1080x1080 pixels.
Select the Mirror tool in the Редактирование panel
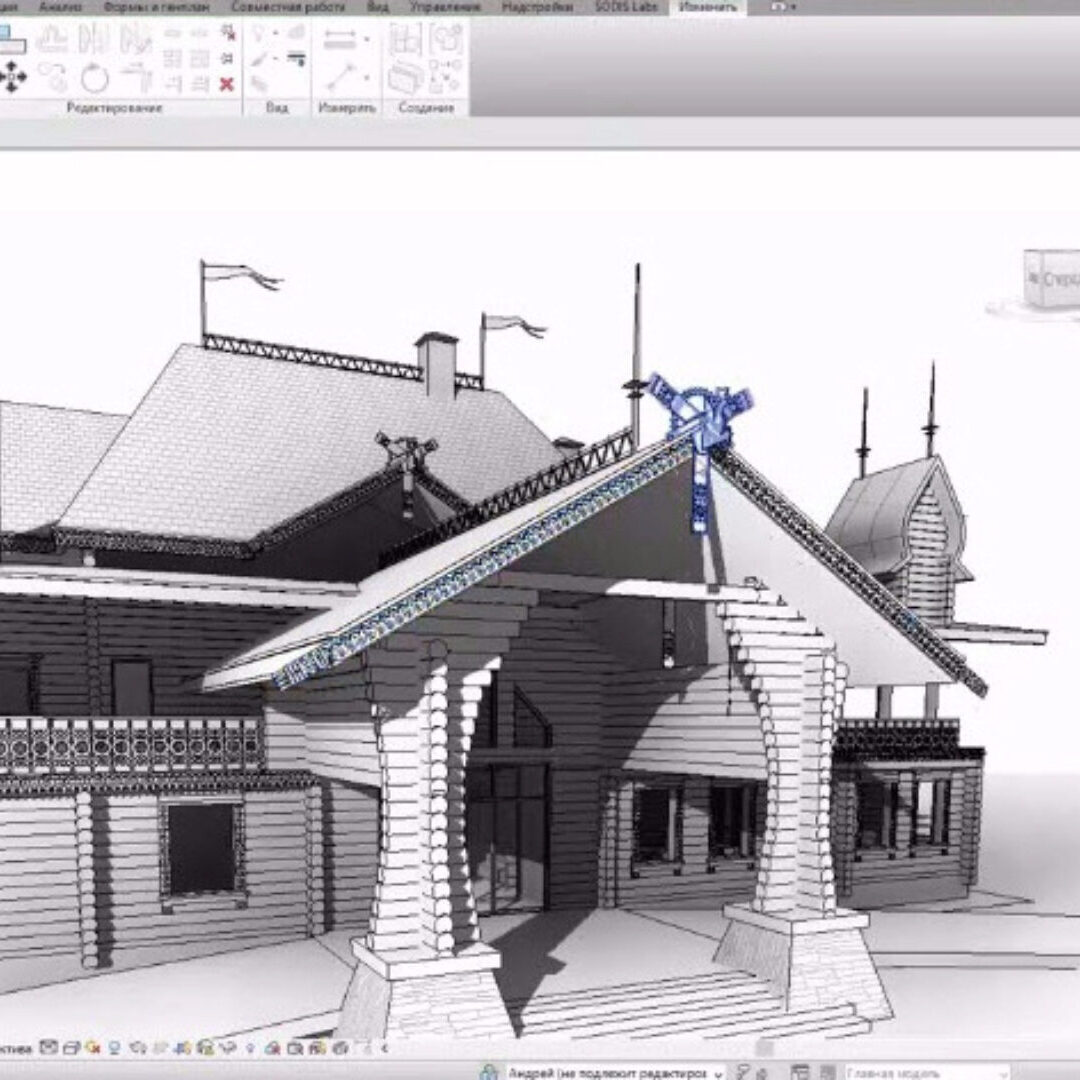point(94,40)
